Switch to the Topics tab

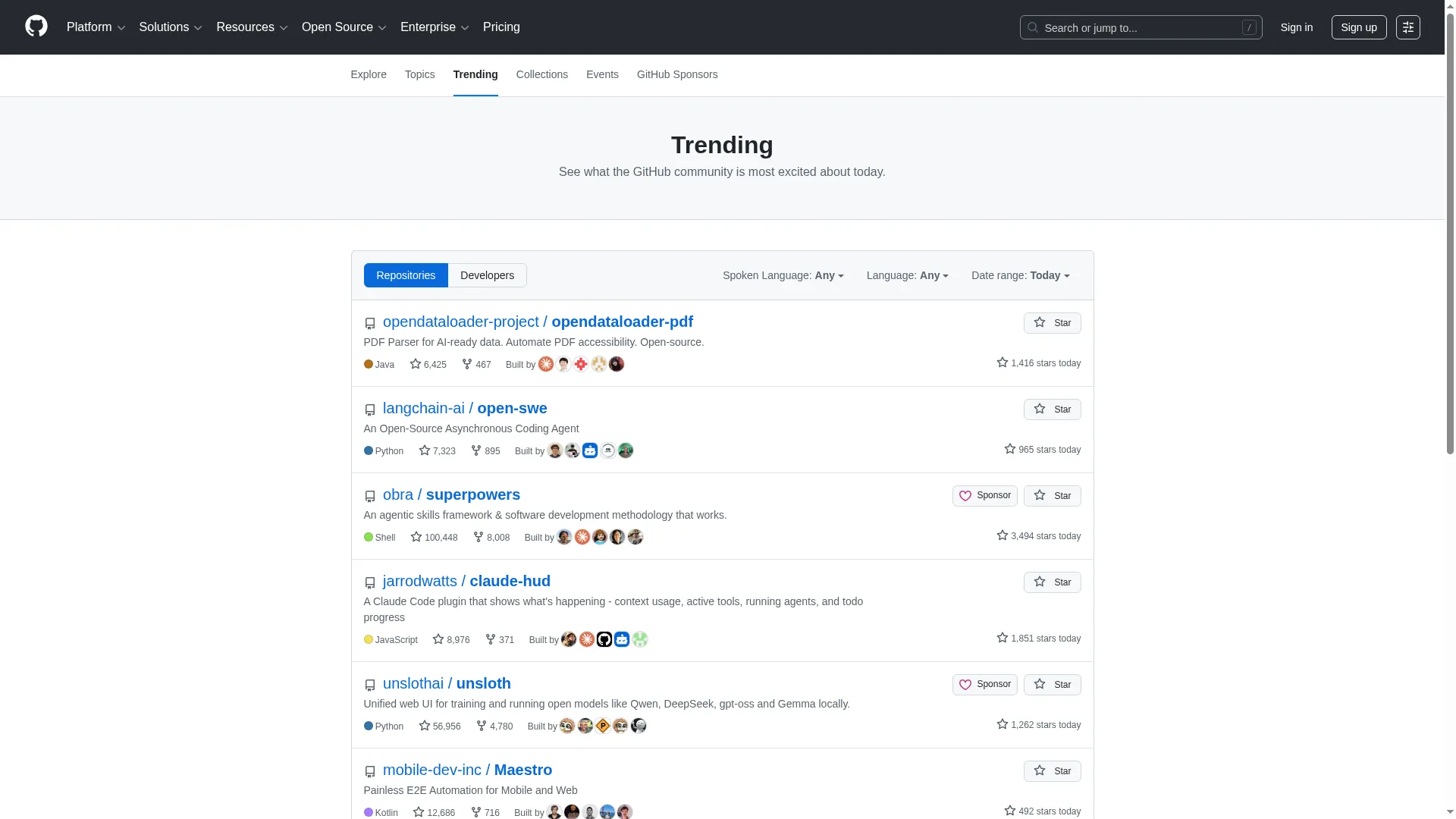(419, 74)
